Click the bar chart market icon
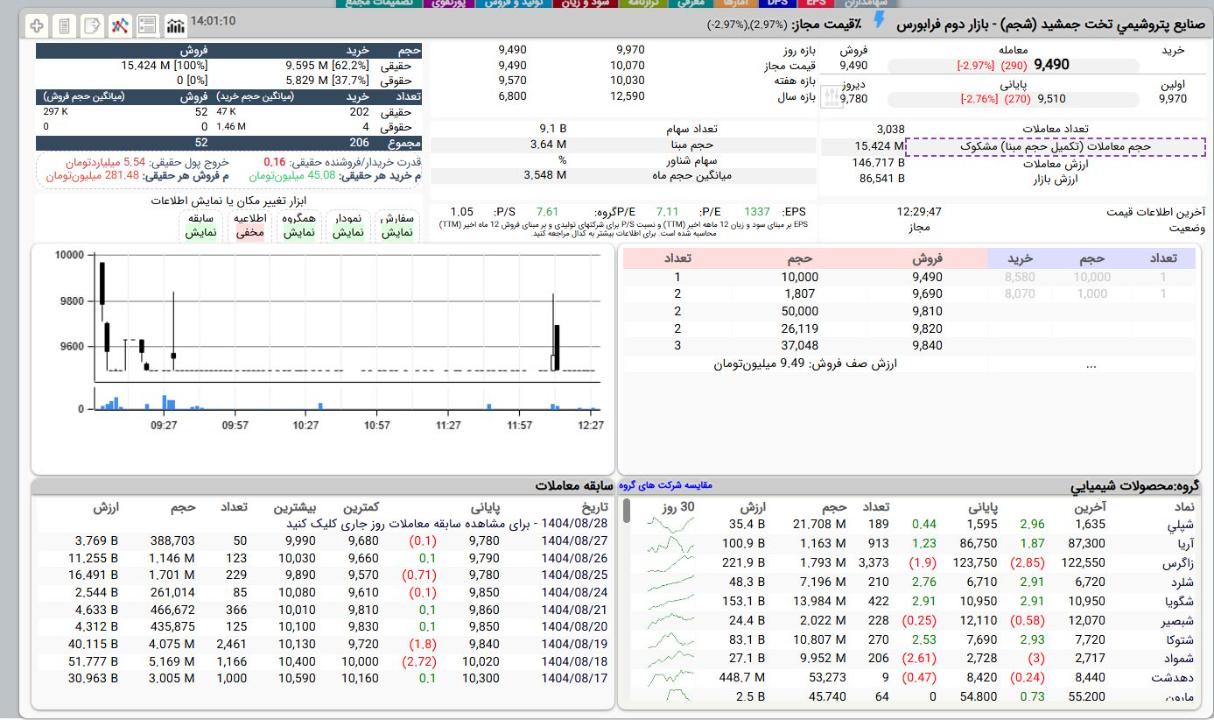 pyautogui.click(x=175, y=23)
